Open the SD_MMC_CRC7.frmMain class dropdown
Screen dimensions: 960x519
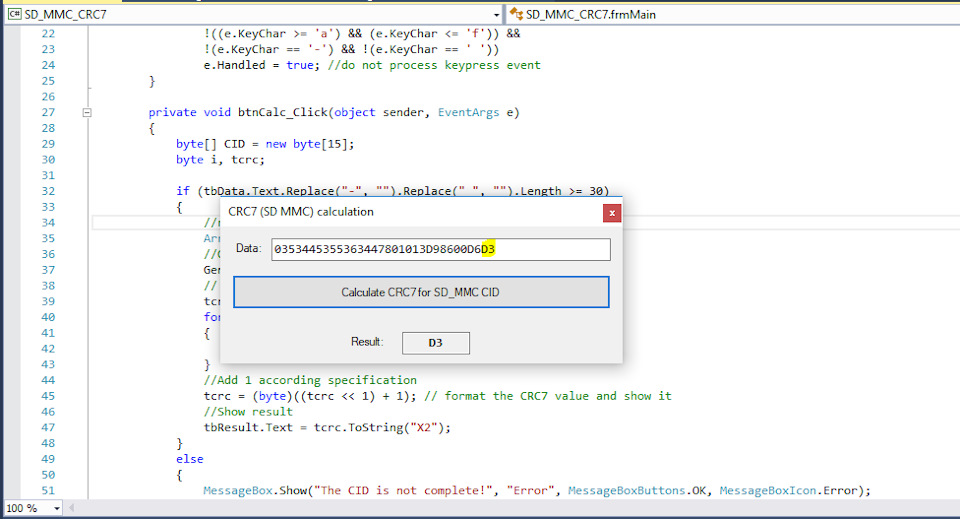(x=735, y=14)
